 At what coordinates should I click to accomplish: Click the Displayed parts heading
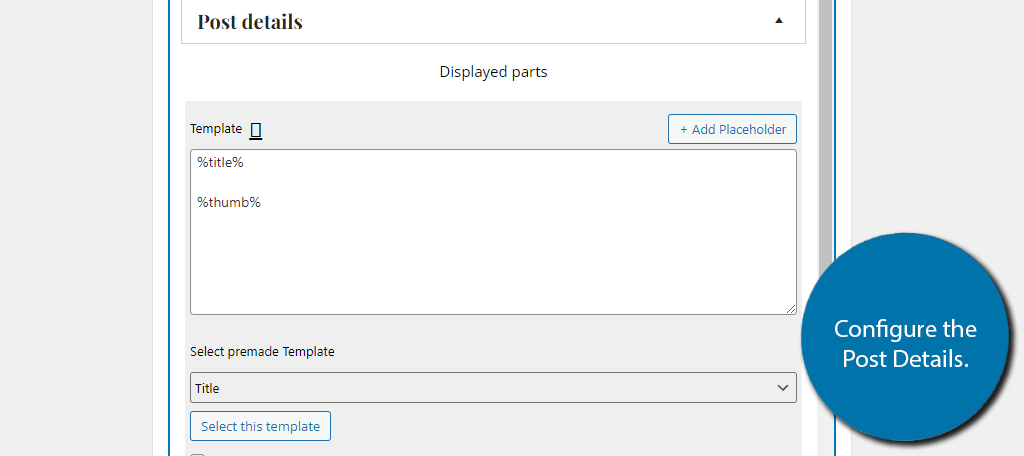point(493,71)
